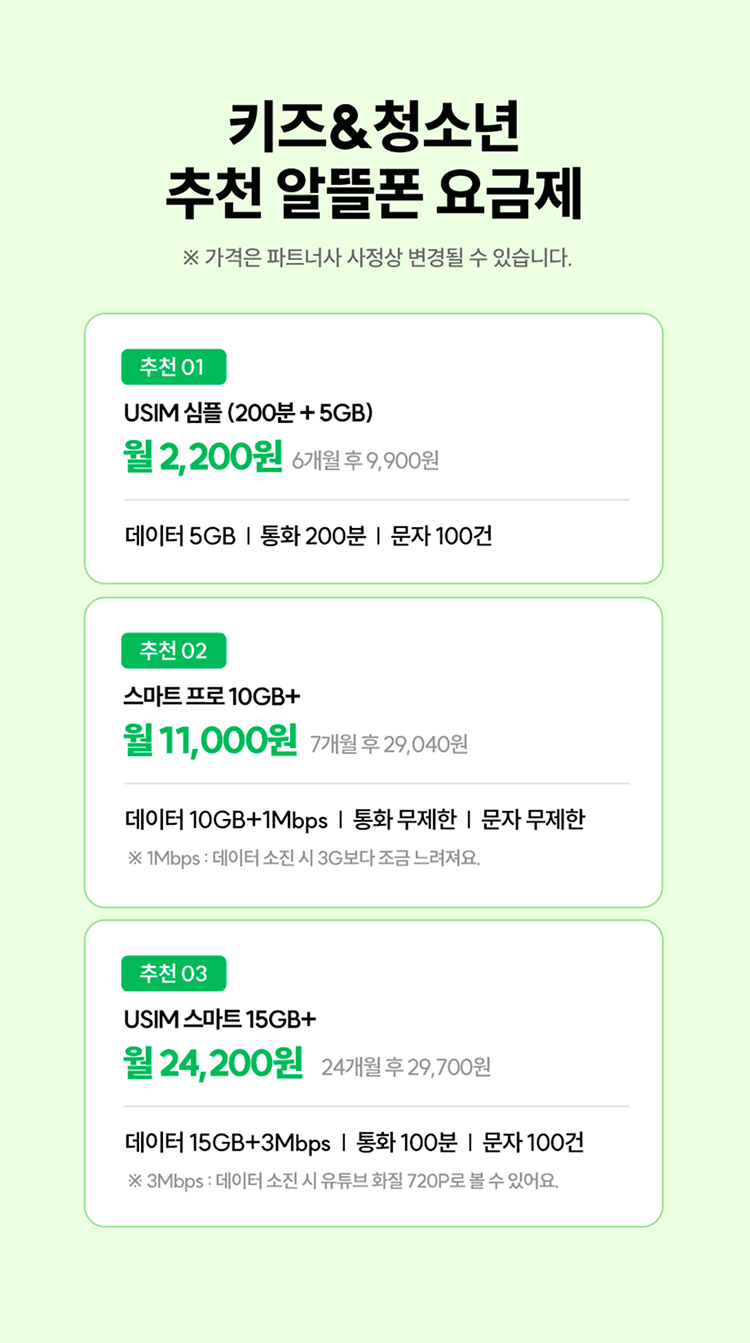Click the 월 2,200원 price
750x1343 pixels.
(204, 458)
